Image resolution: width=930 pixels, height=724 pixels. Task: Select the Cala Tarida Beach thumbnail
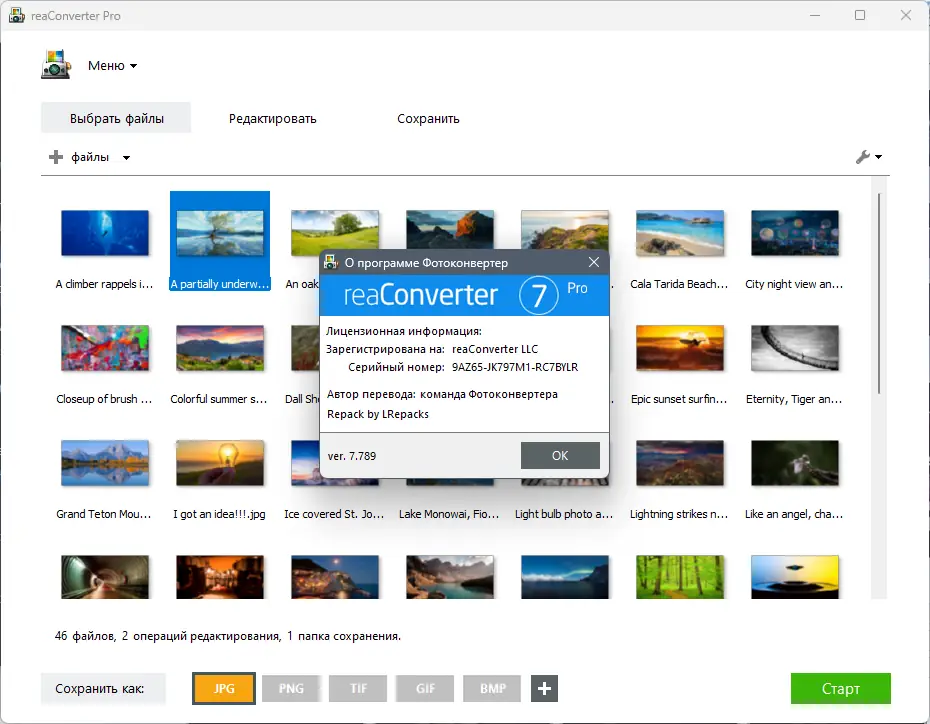[680, 232]
